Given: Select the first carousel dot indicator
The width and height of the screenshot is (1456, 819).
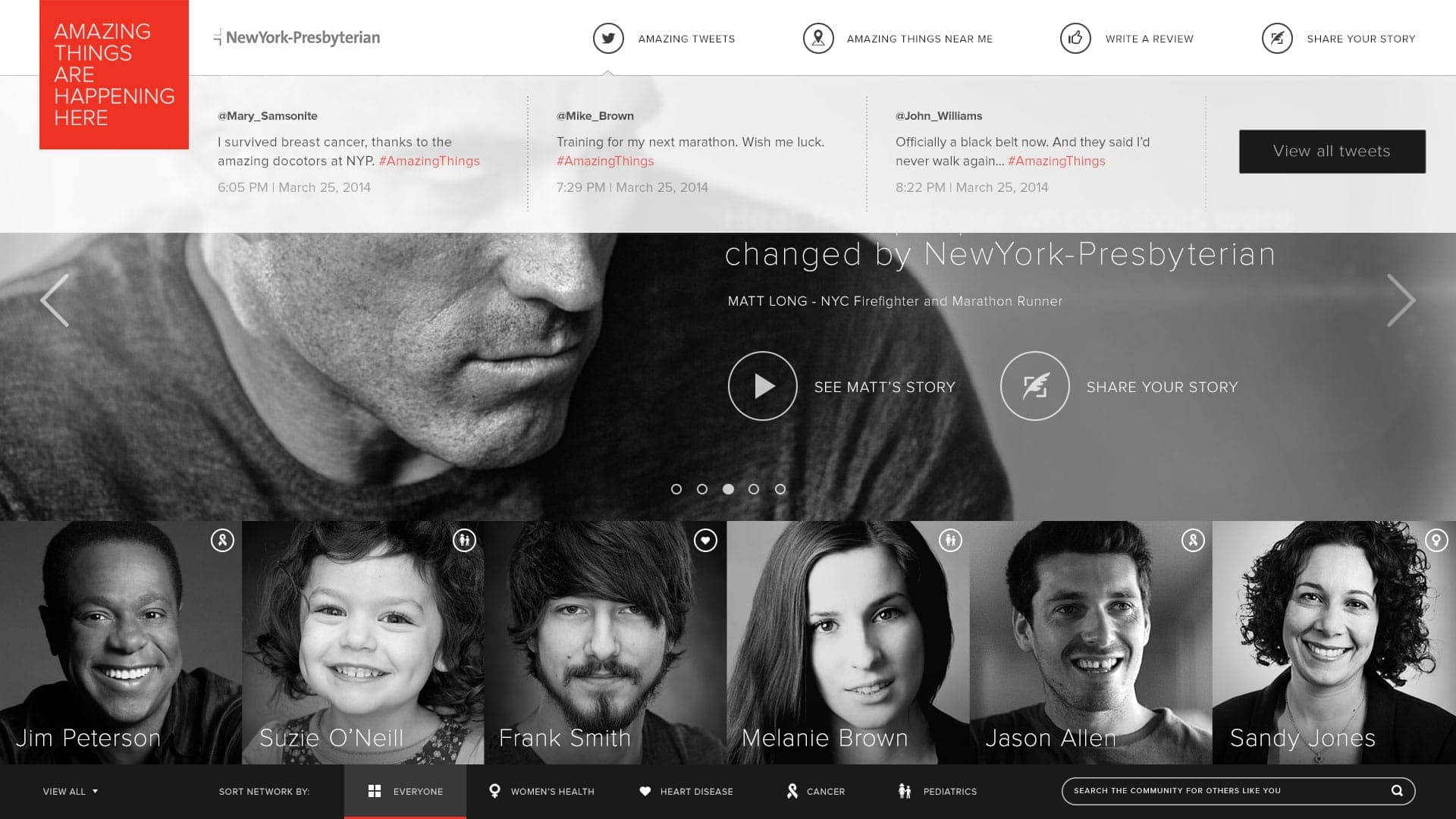Looking at the screenshot, I should coord(676,489).
